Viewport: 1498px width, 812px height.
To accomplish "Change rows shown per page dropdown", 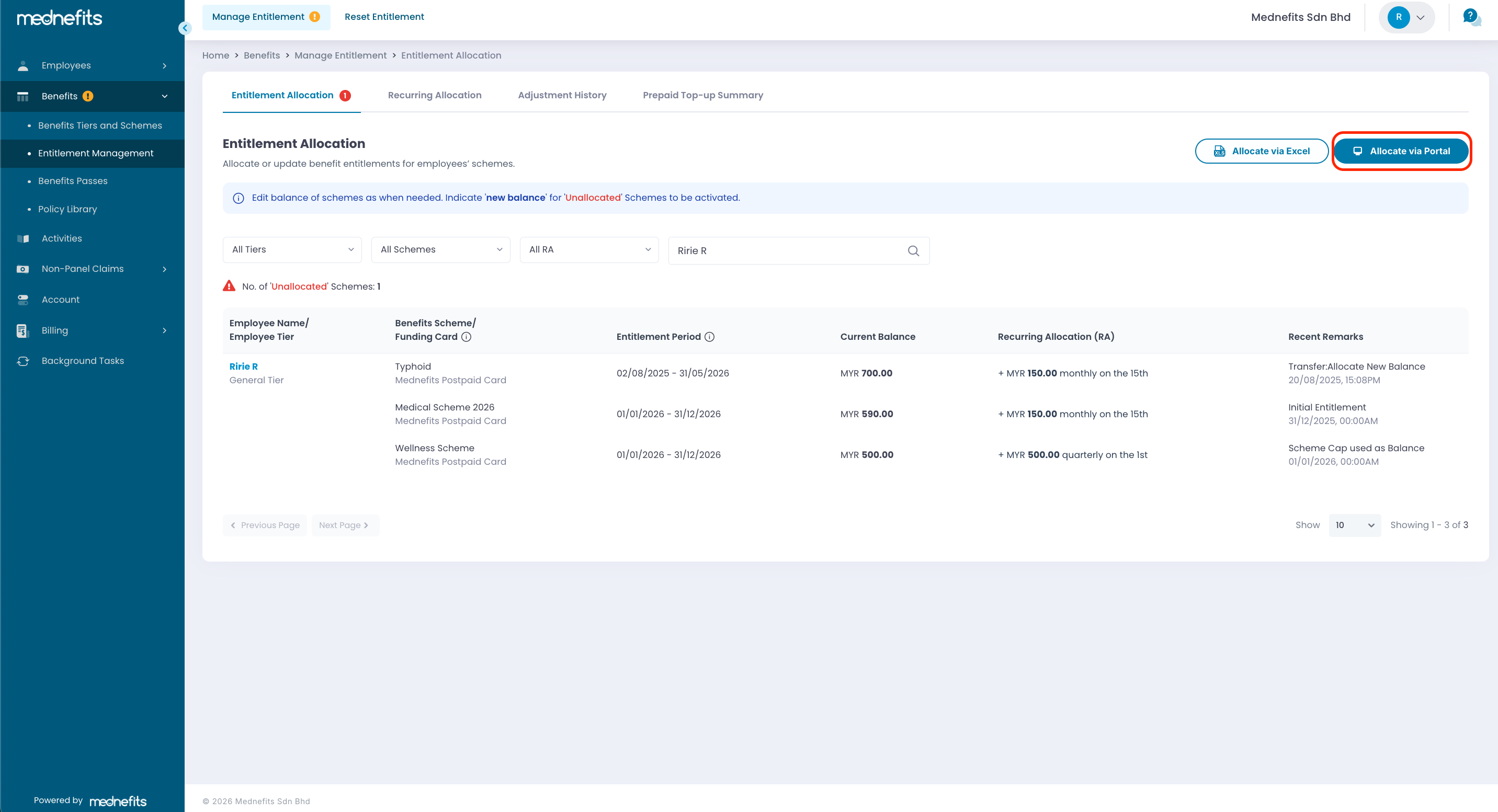I will [1354, 525].
